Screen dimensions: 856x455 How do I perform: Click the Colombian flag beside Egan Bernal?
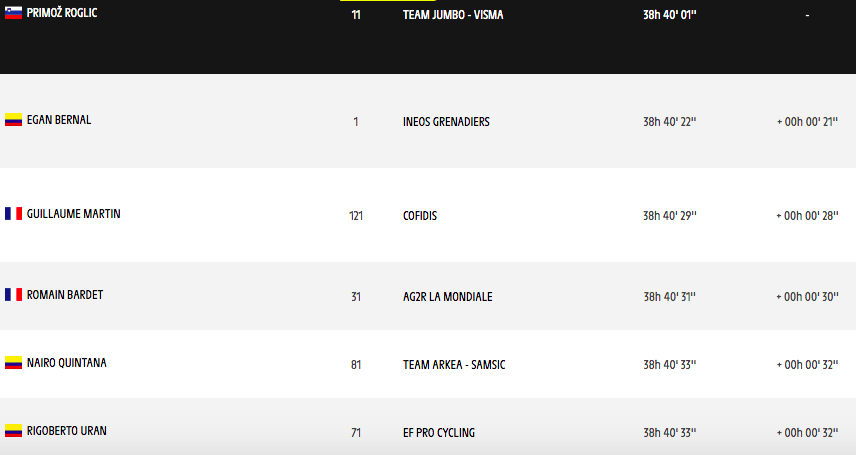(13, 120)
